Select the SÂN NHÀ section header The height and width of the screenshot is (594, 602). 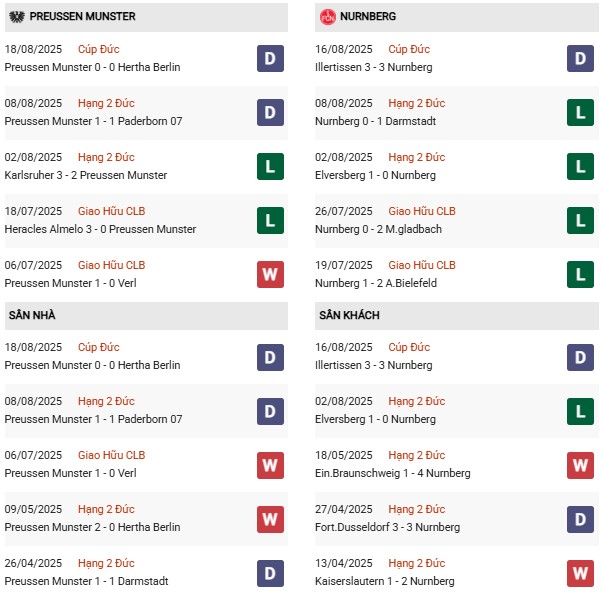[146, 316]
